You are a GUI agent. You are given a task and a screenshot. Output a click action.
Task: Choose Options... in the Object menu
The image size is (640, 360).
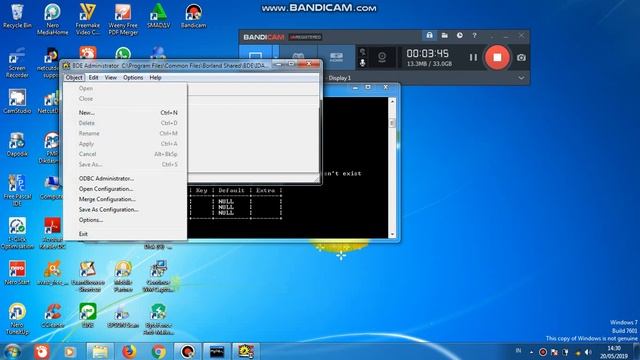point(125,220)
